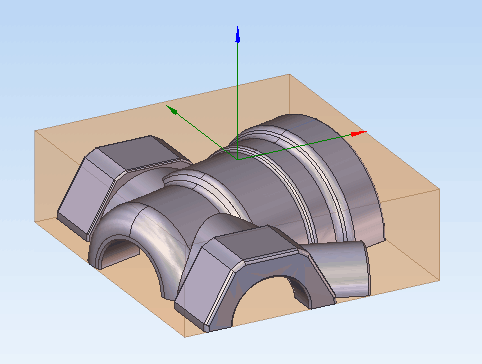Click the green Y-axis arrowhead
Viewport: 482px width, 364px height.
172,110
